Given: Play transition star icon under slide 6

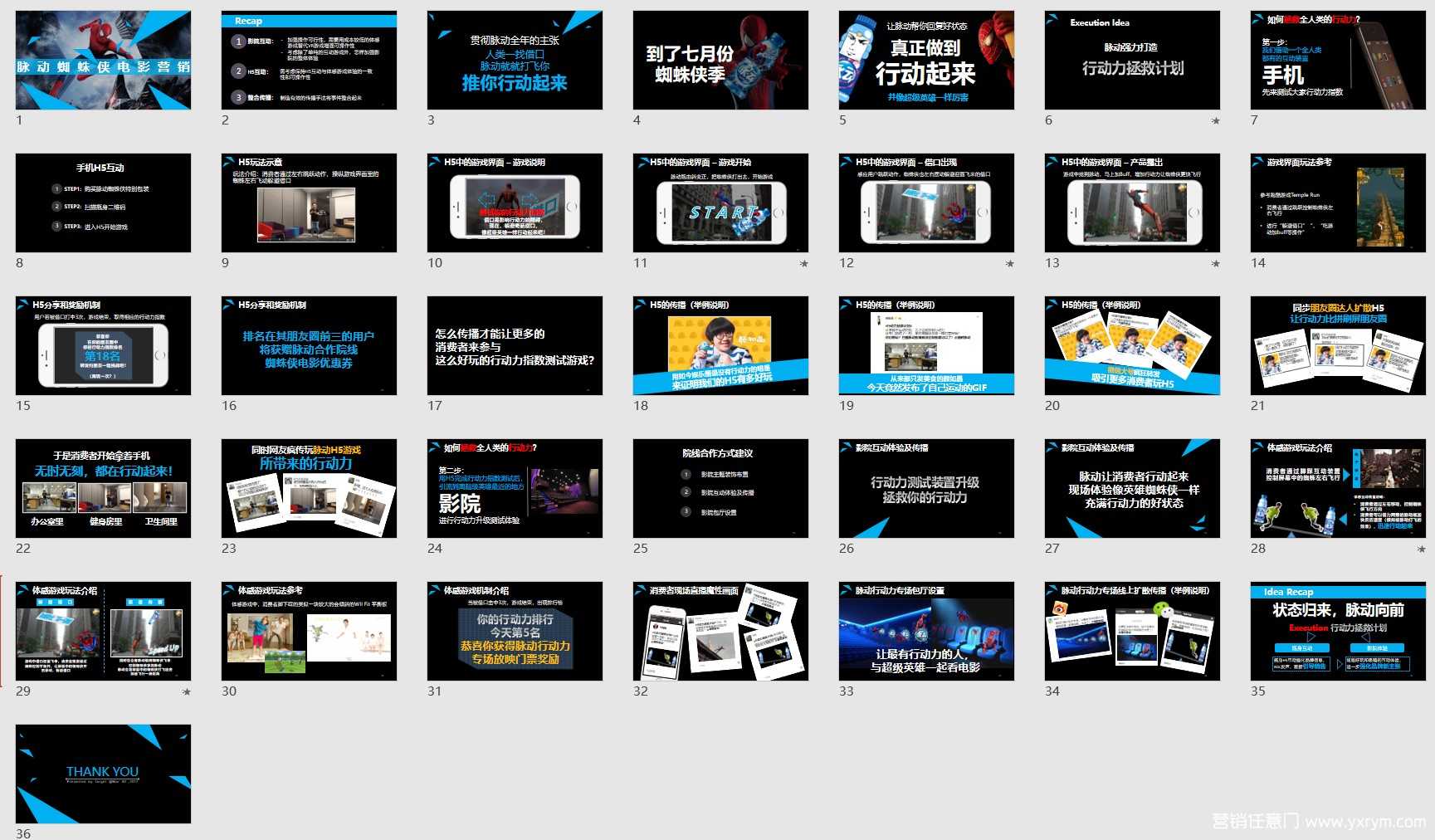Looking at the screenshot, I should tap(1216, 120).
